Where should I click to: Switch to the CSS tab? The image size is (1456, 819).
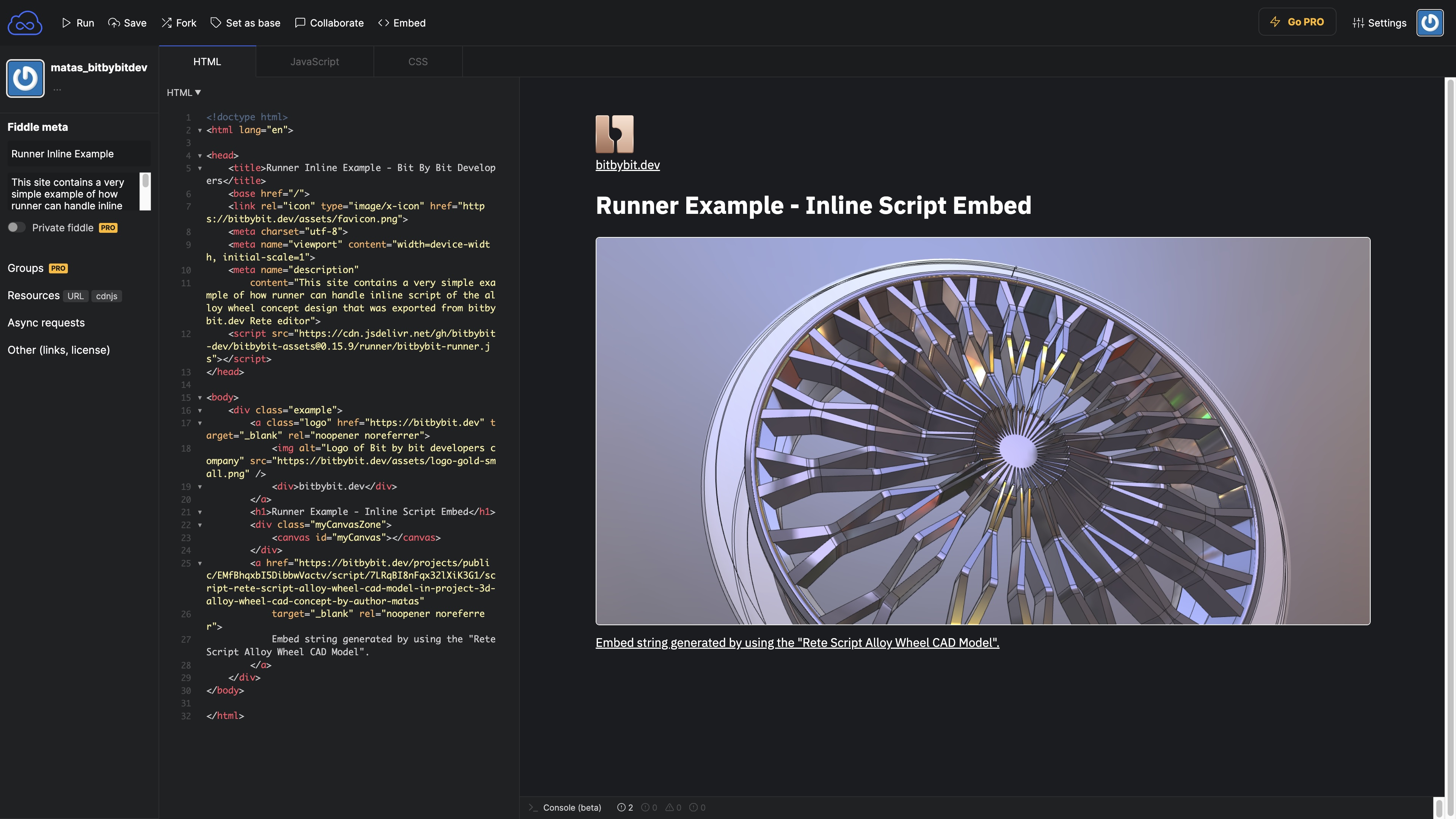click(418, 61)
